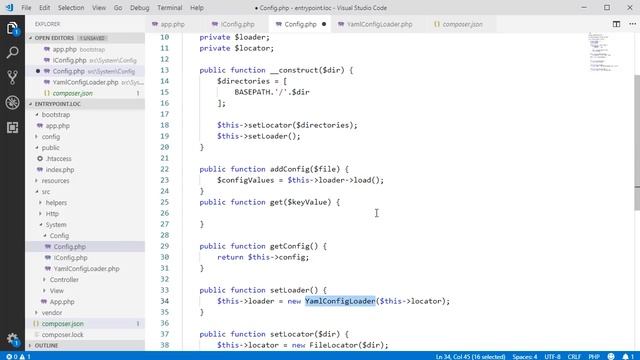The width and height of the screenshot is (640, 360).
Task: Open the Explorer view in activity bar
Action: pyautogui.click(x=12, y=28)
